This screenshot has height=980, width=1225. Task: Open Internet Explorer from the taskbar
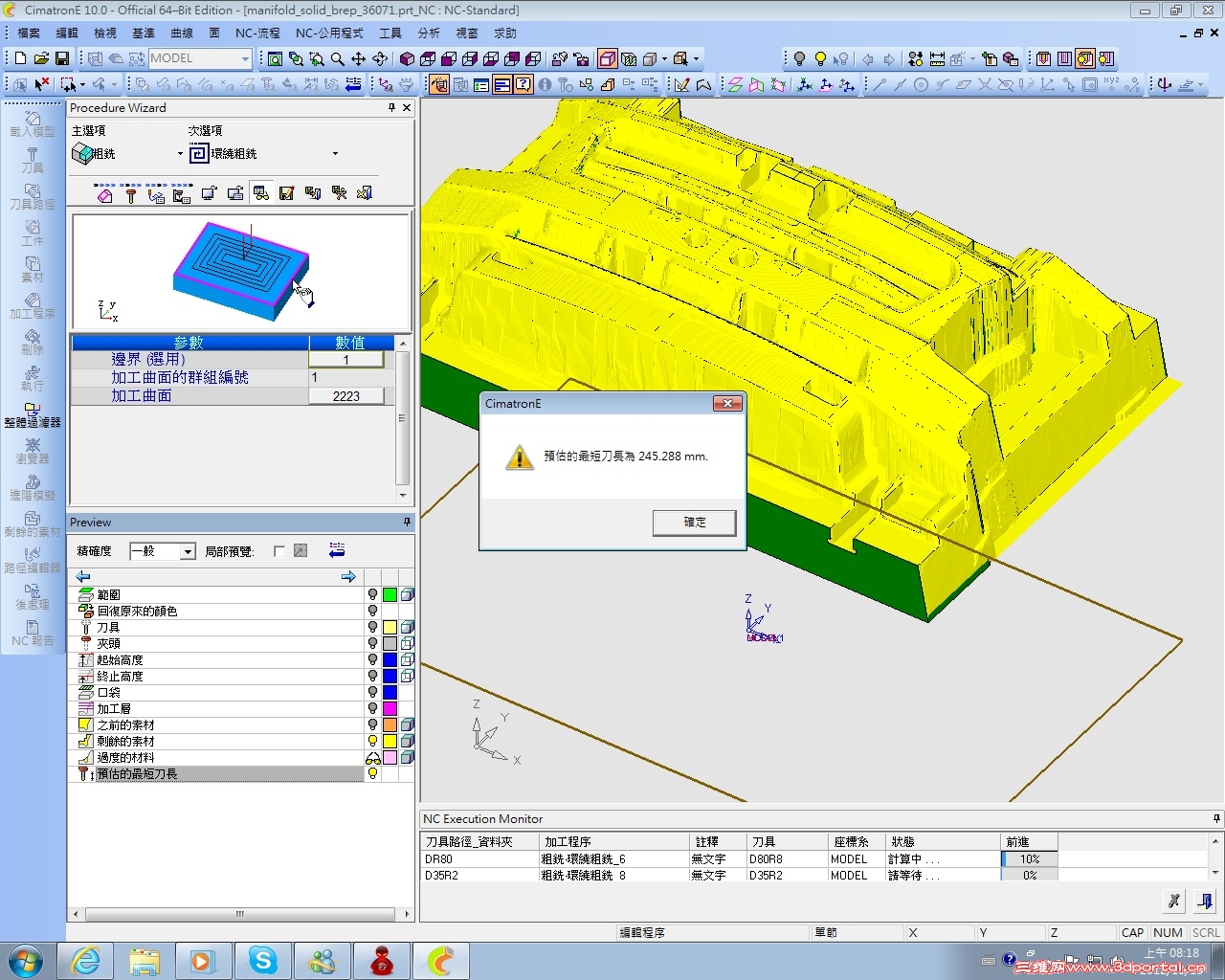85,960
